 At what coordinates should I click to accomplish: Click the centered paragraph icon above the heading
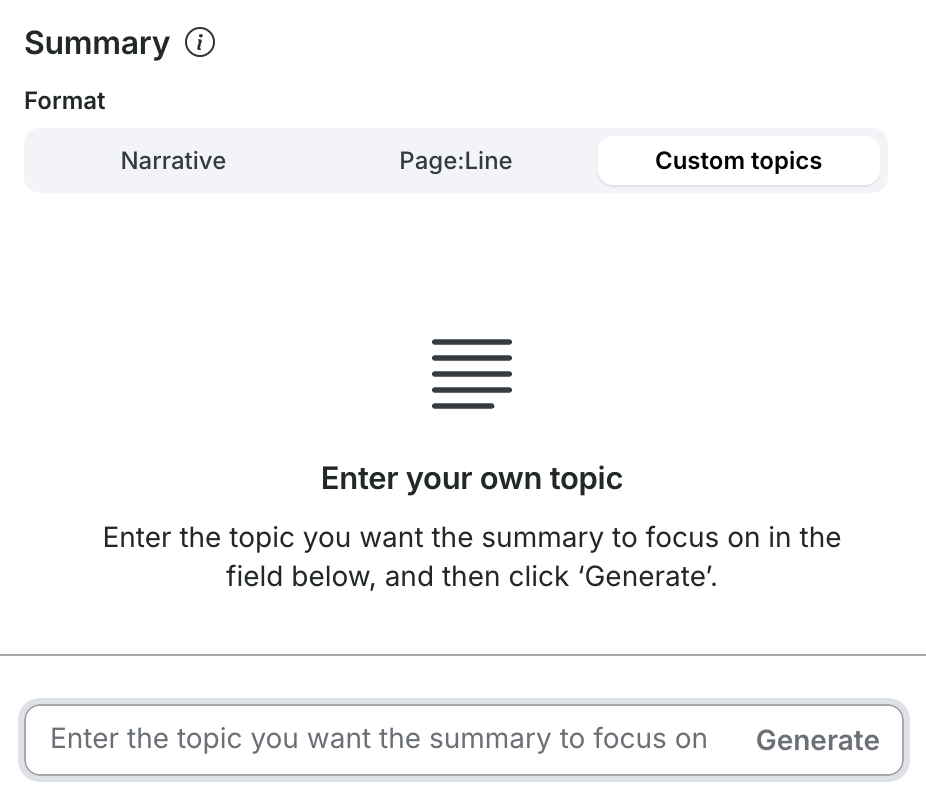point(471,373)
